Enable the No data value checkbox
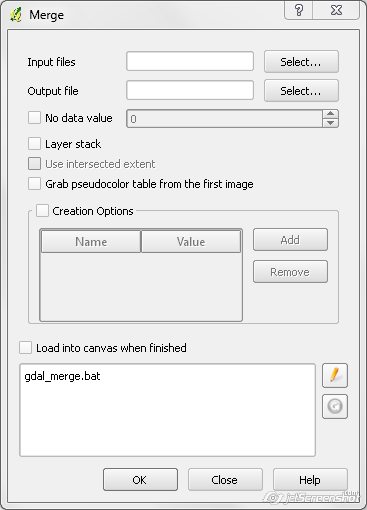The height and width of the screenshot is (510, 367). [x=34, y=118]
